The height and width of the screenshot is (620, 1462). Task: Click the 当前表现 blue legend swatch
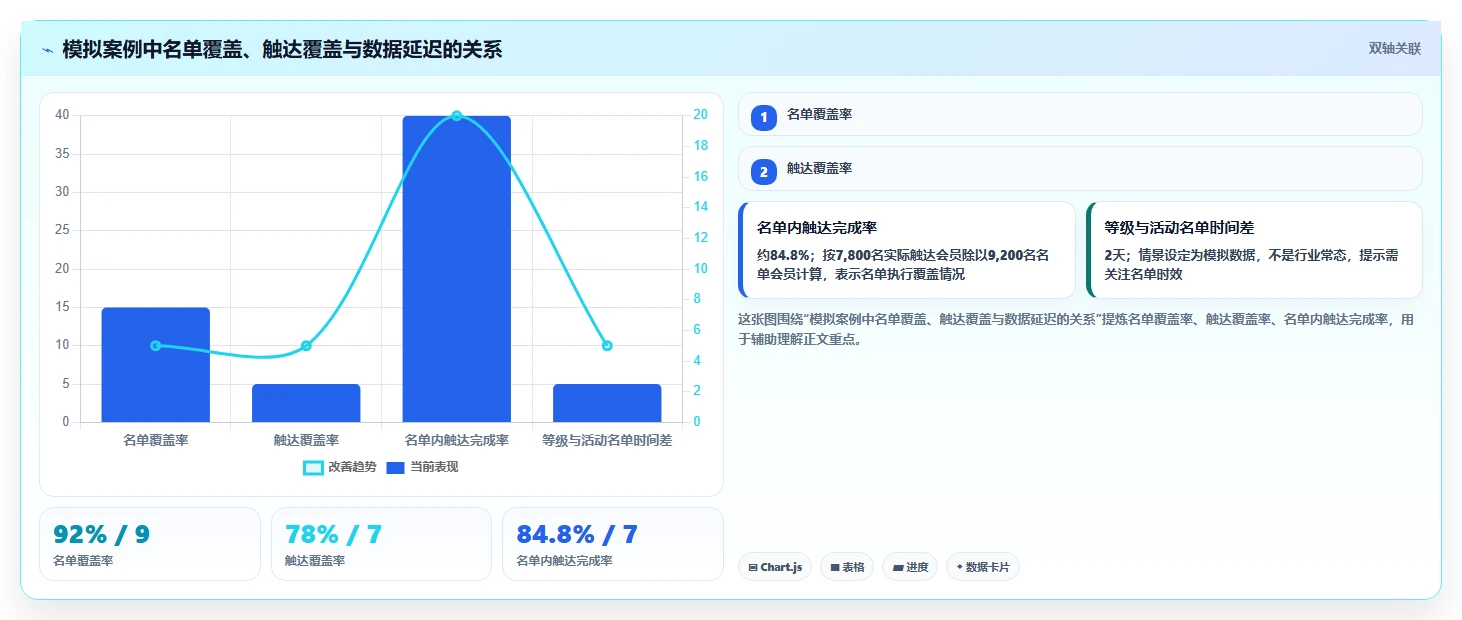tap(395, 467)
